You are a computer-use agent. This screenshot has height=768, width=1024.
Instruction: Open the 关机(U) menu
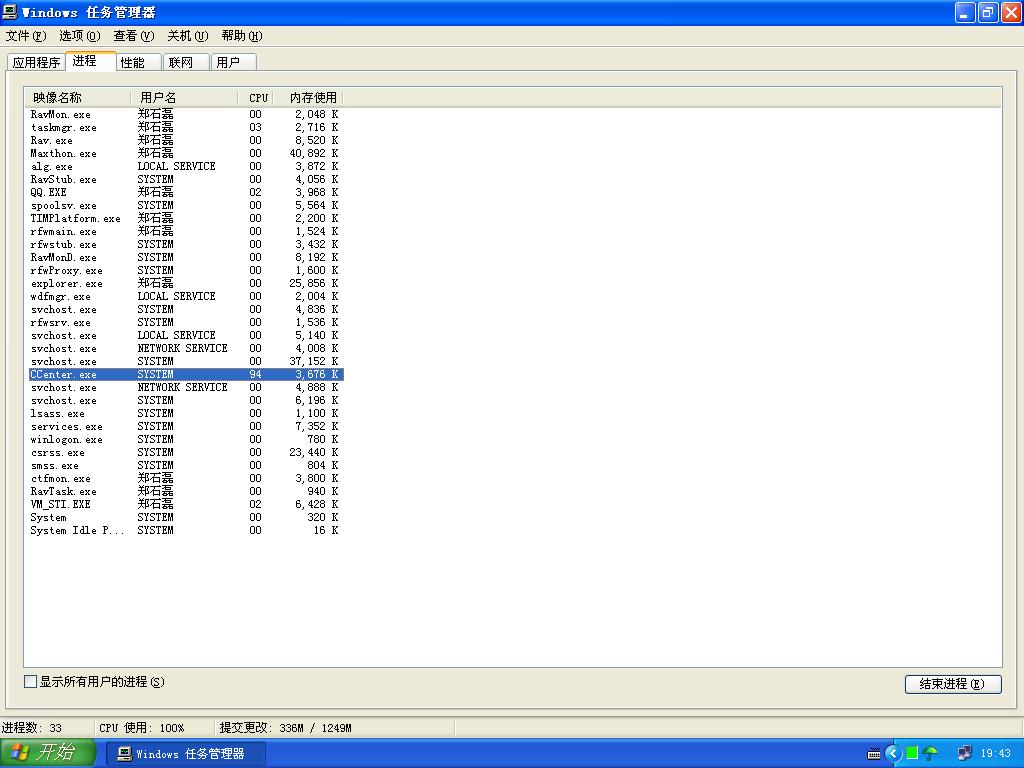point(187,36)
